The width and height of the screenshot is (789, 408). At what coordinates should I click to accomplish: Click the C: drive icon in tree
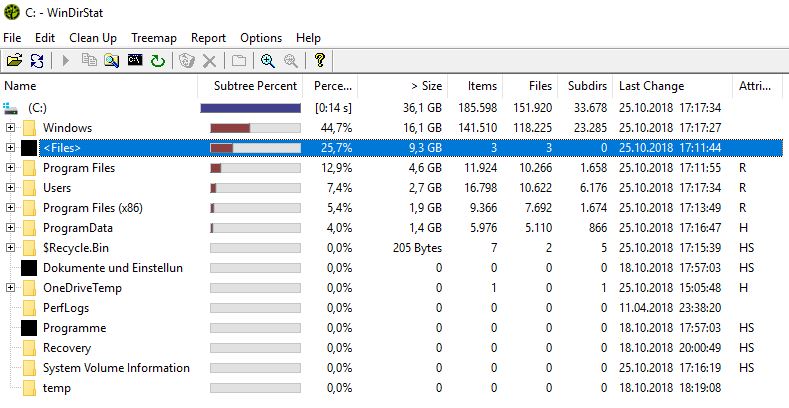(x=10, y=108)
